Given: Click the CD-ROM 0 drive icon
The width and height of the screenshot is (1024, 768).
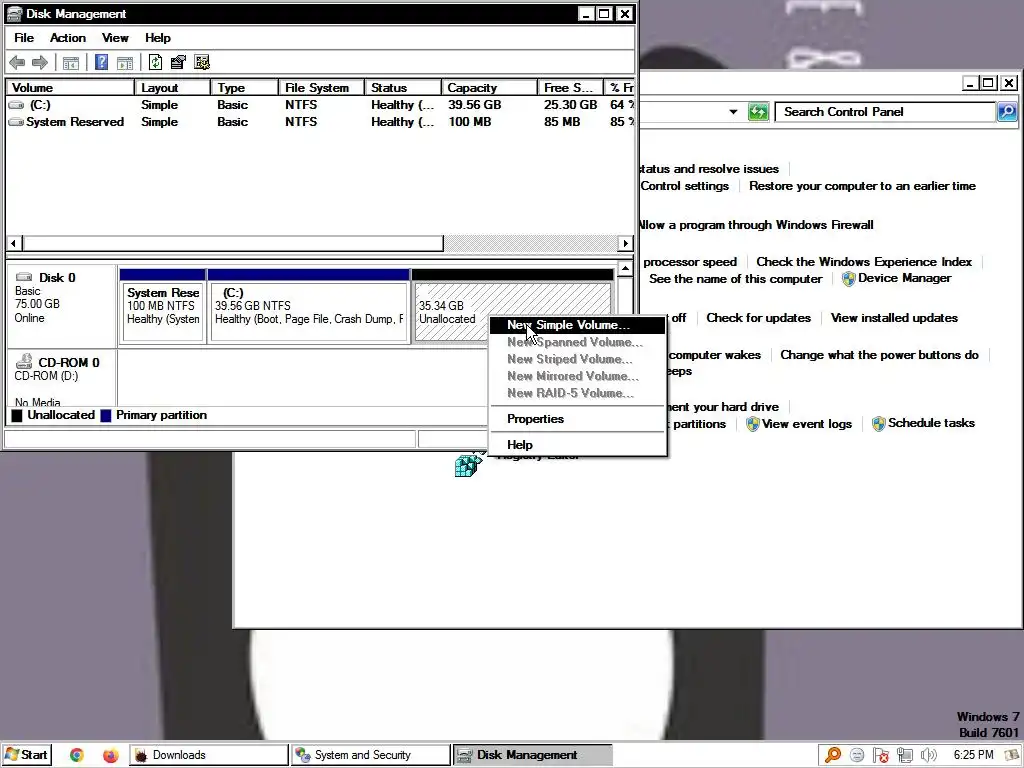Looking at the screenshot, I should 24,361.
